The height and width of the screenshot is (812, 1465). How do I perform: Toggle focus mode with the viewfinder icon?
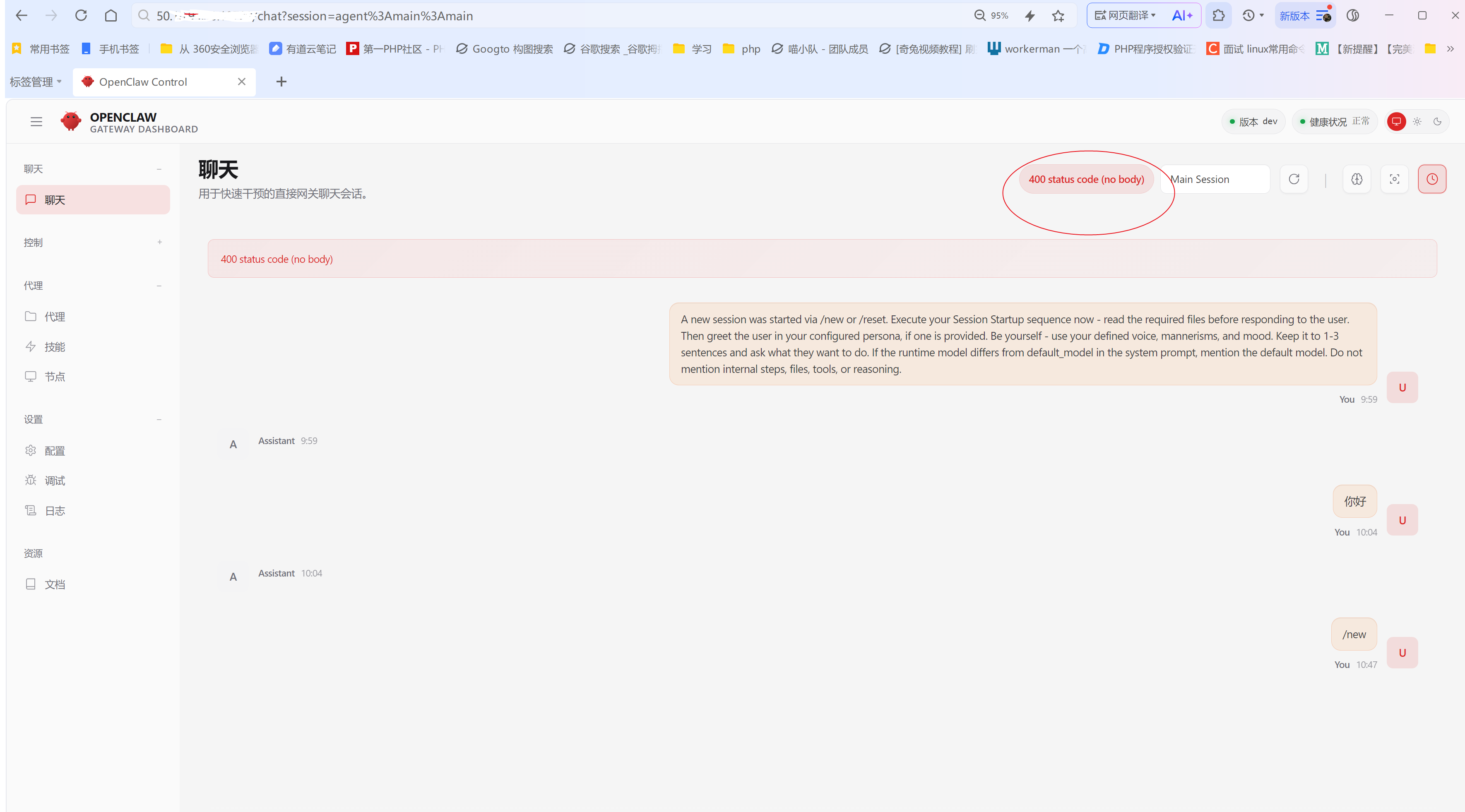[x=1395, y=179]
